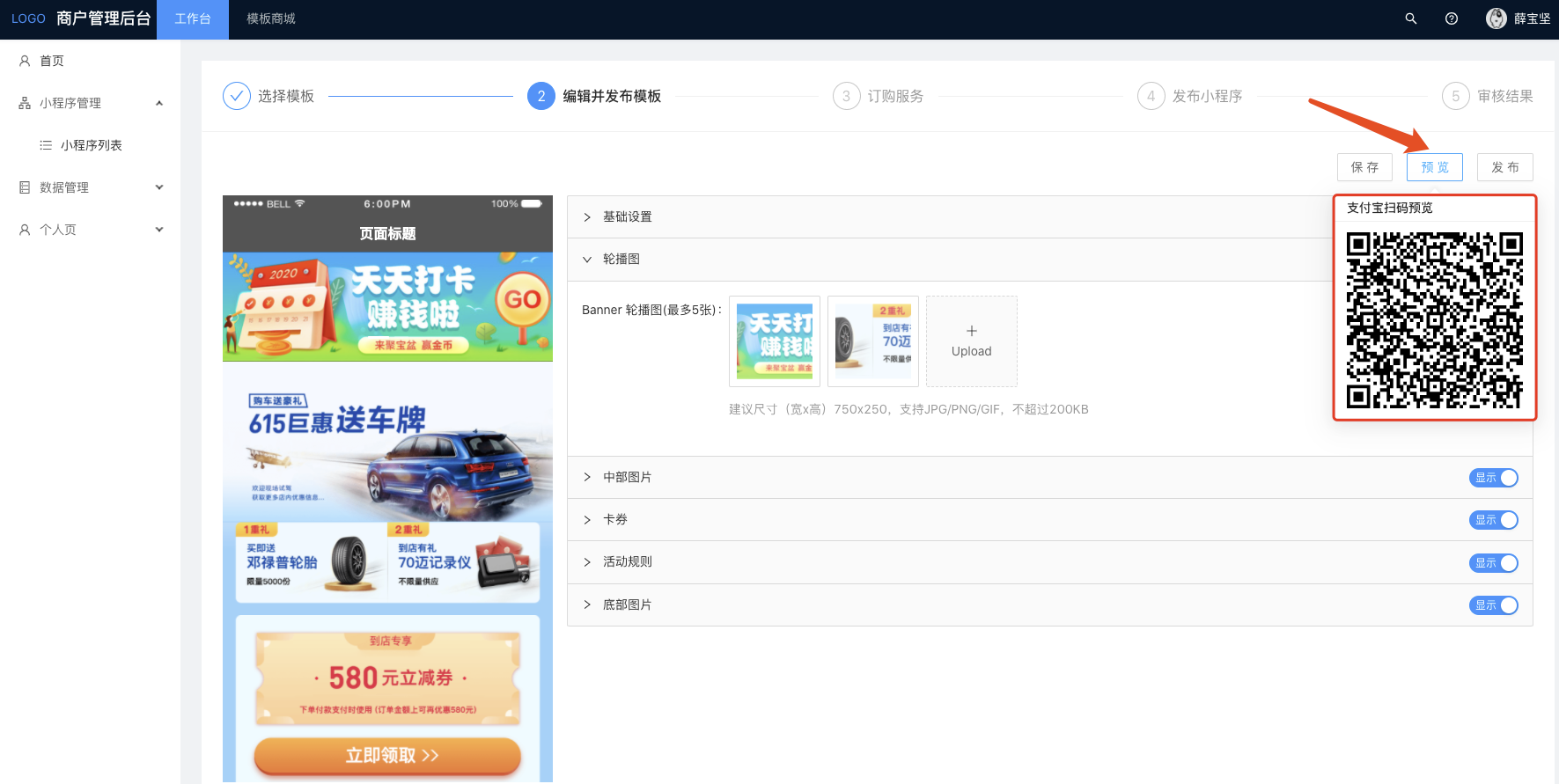Switch to the 模板商城 tab

[x=271, y=19]
